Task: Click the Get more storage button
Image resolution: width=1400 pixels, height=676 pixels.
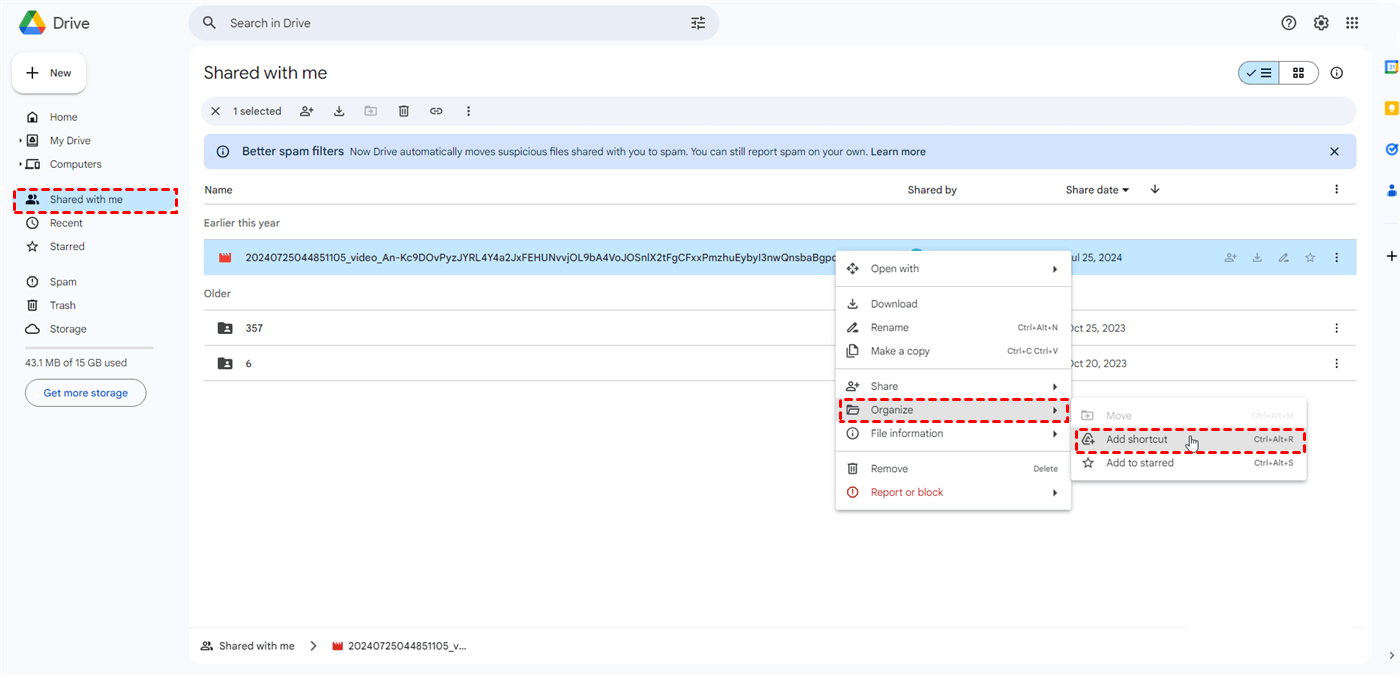Action: [85, 393]
